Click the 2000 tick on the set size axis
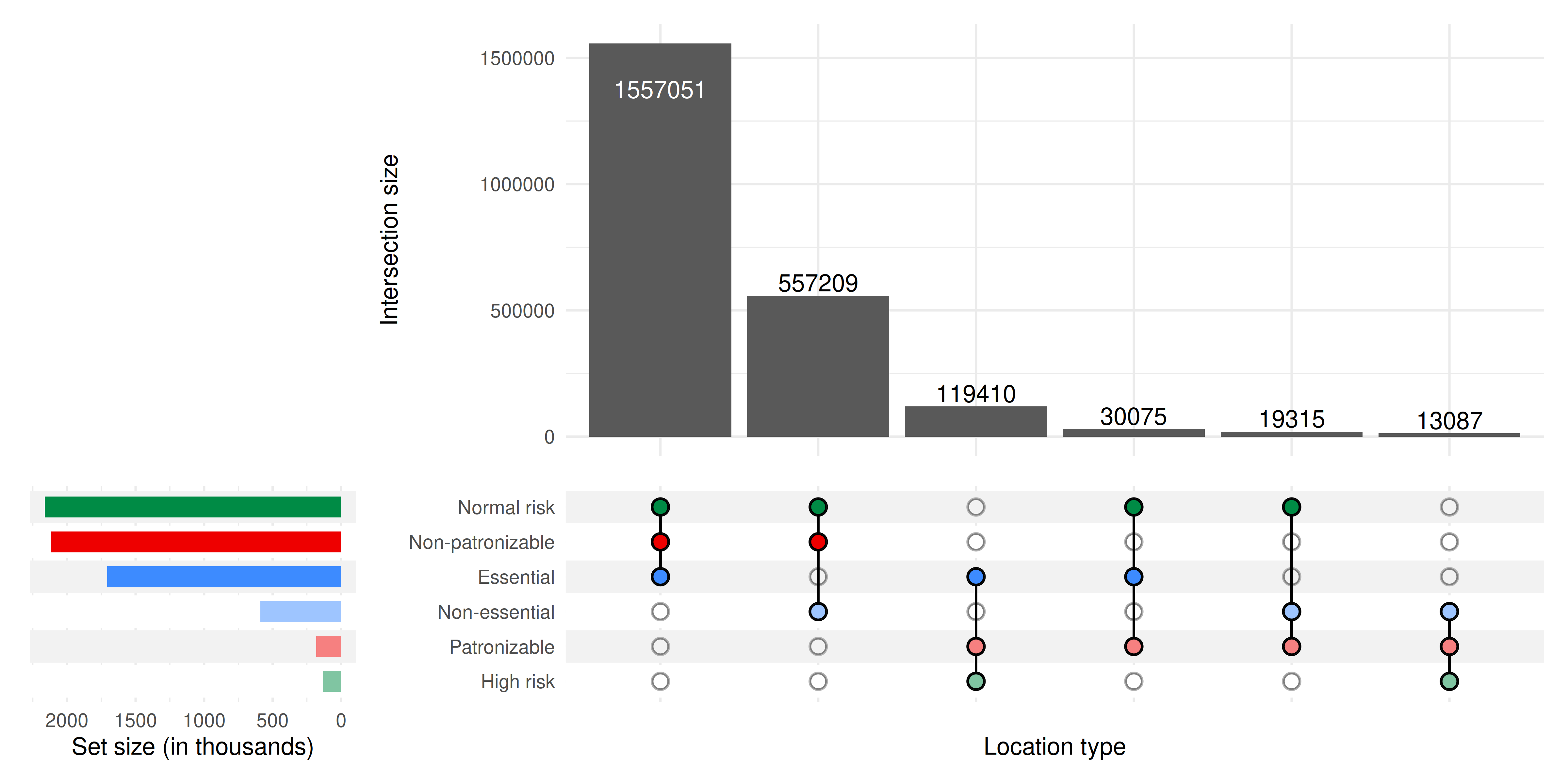1568x784 pixels. click(x=67, y=721)
